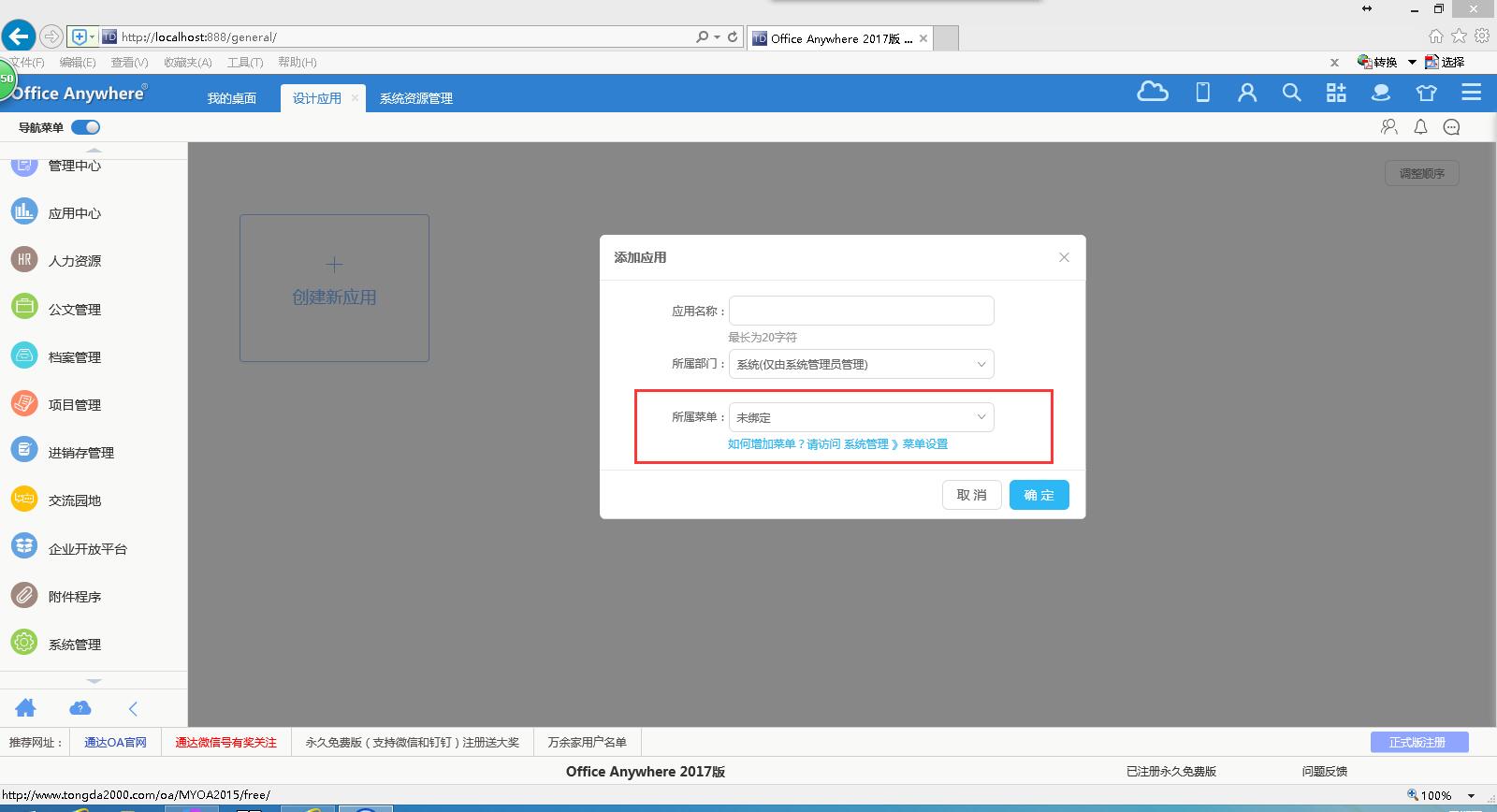Image resolution: width=1497 pixels, height=812 pixels.
Task: Open the mobile phone icon in header
Action: tap(1203, 92)
